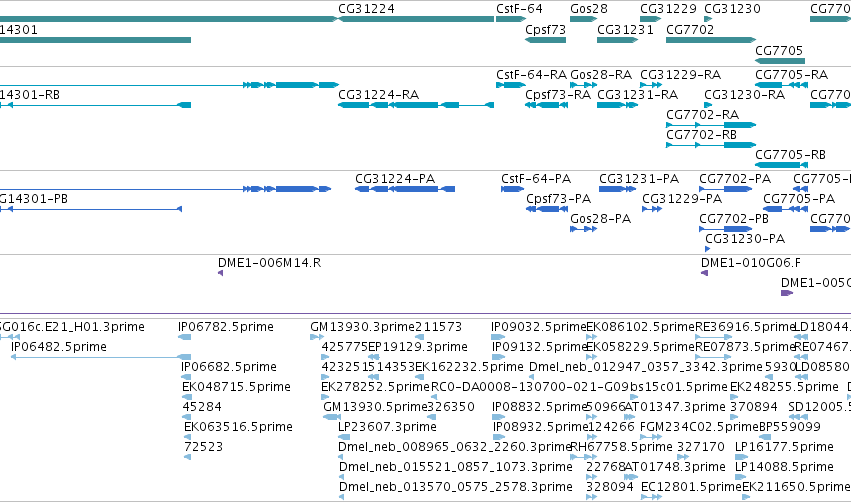Select the CG7702-PB protein feature
Image resolution: width=851 pixels, height=502 pixels.
pos(726,229)
